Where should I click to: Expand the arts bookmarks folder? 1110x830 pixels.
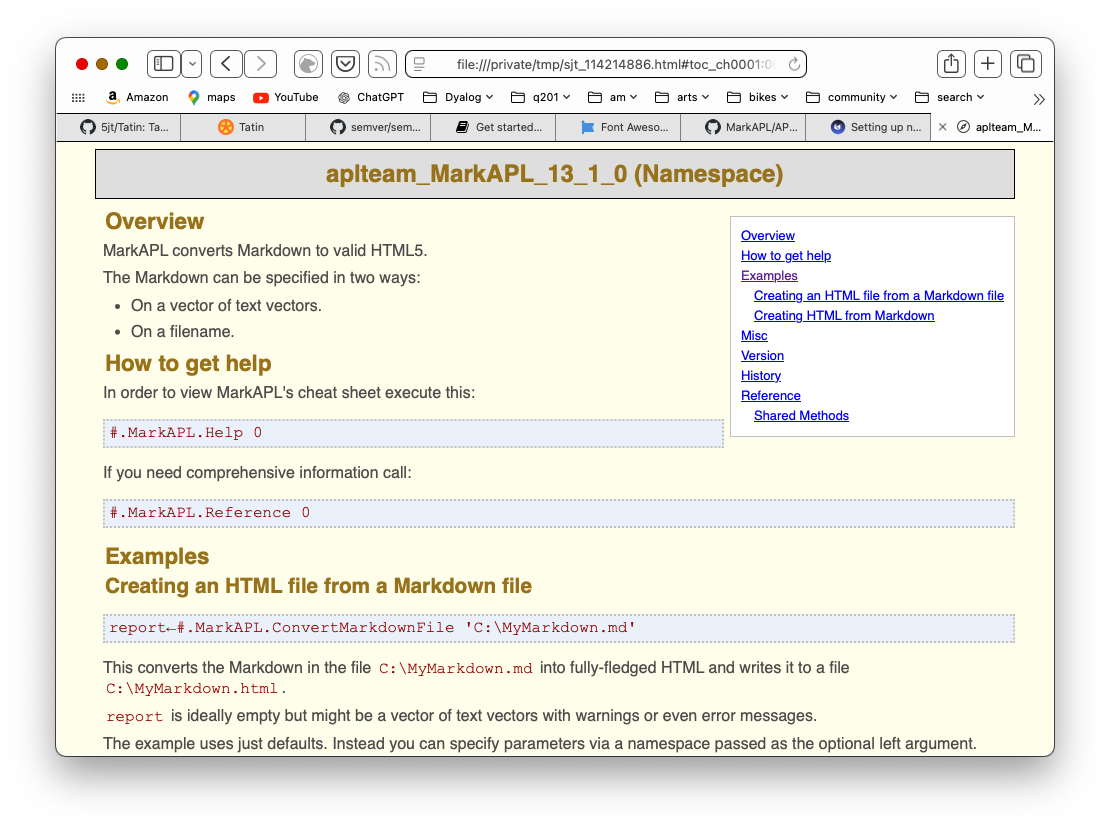click(x=682, y=97)
